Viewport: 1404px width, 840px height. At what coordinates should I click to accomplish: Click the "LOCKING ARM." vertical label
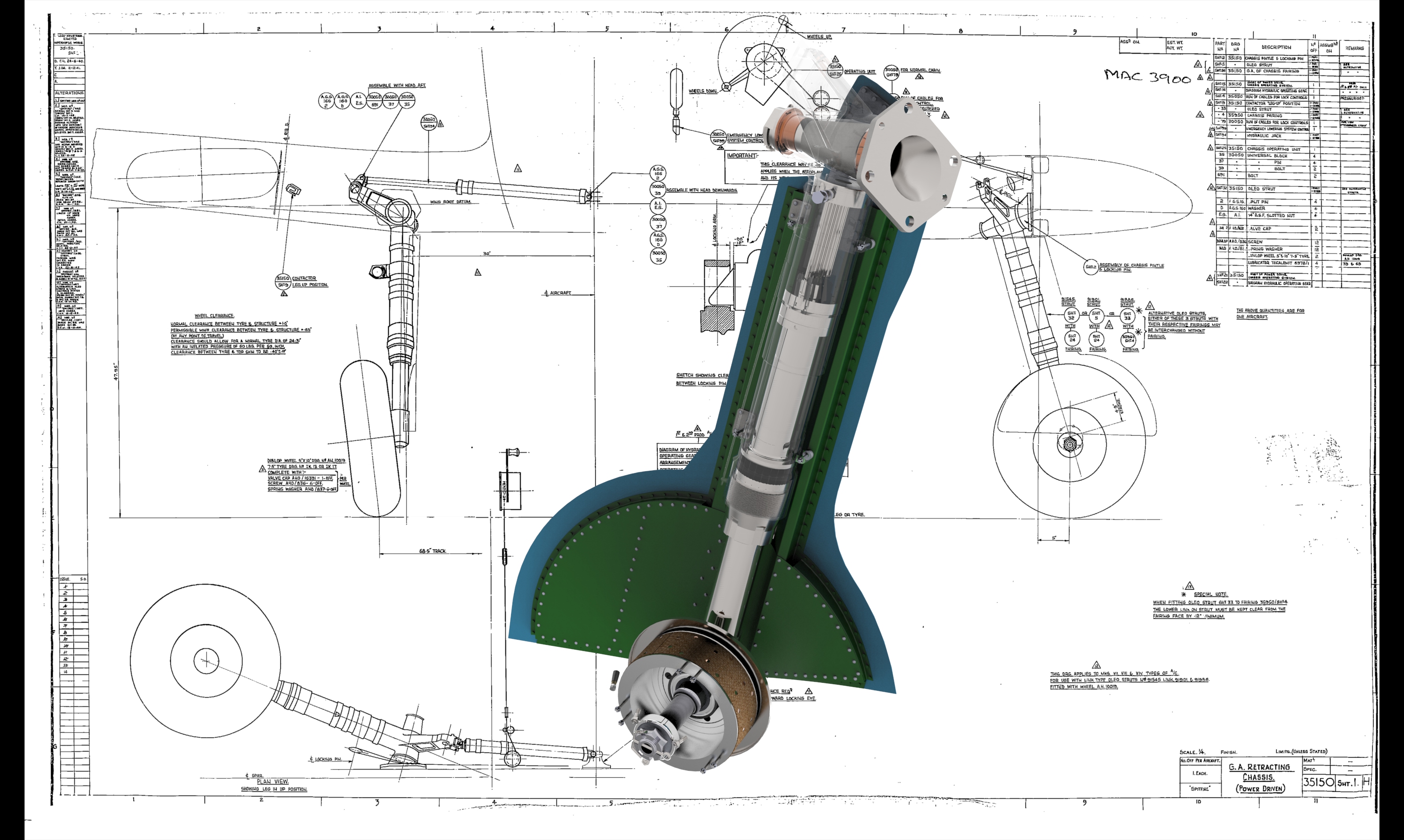[x=715, y=230]
